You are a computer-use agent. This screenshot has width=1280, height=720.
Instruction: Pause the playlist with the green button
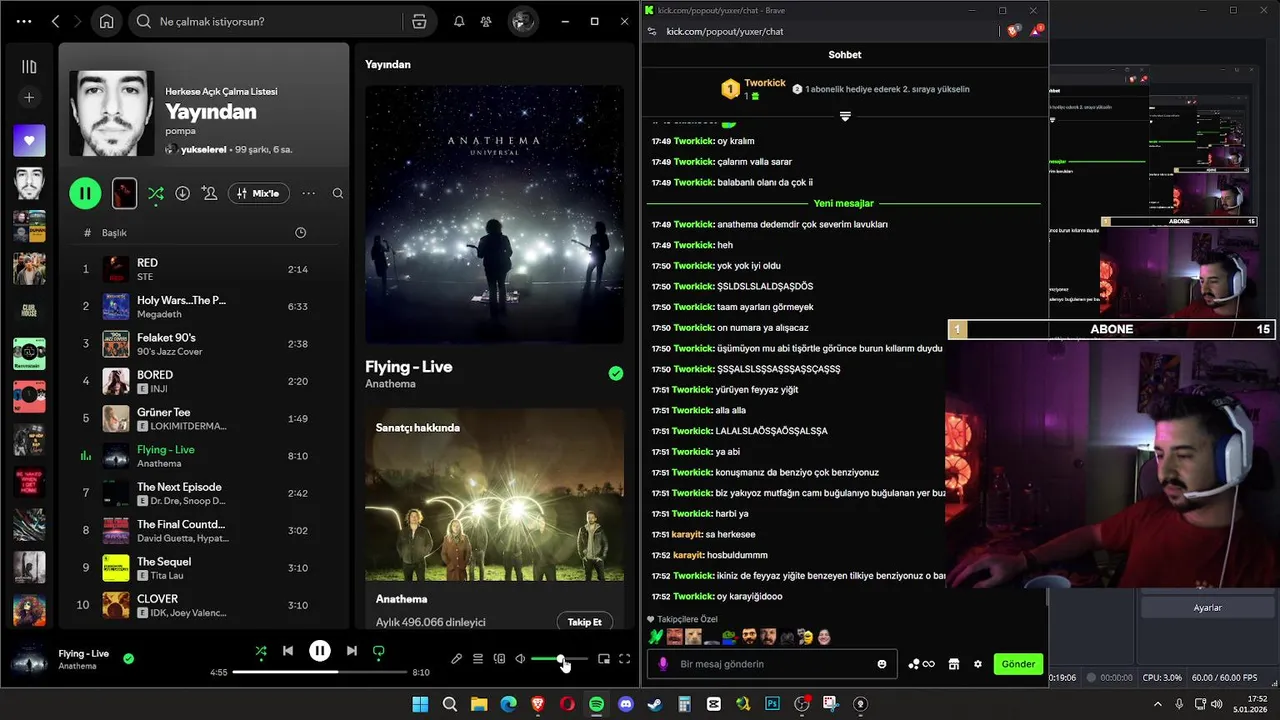click(x=85, y=193)
